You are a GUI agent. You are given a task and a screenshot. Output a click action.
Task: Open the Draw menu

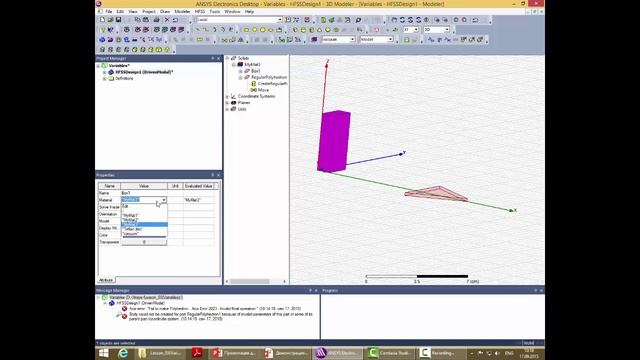point(165,11)
